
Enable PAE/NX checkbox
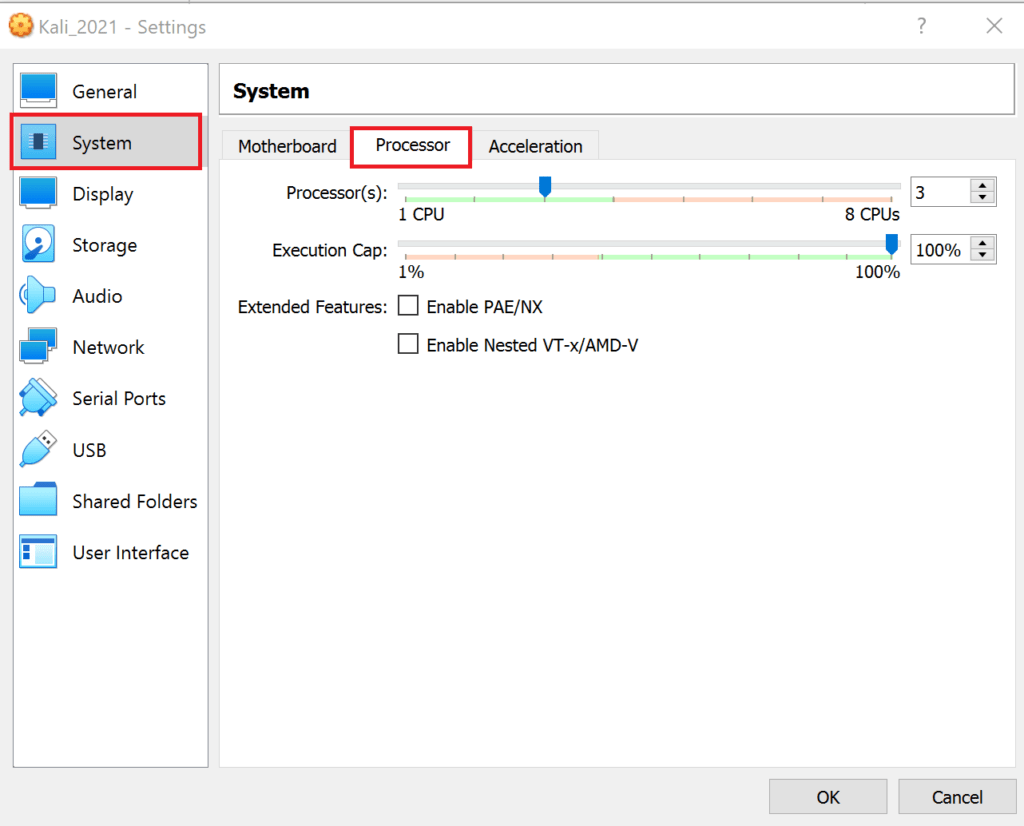[408, 305]
